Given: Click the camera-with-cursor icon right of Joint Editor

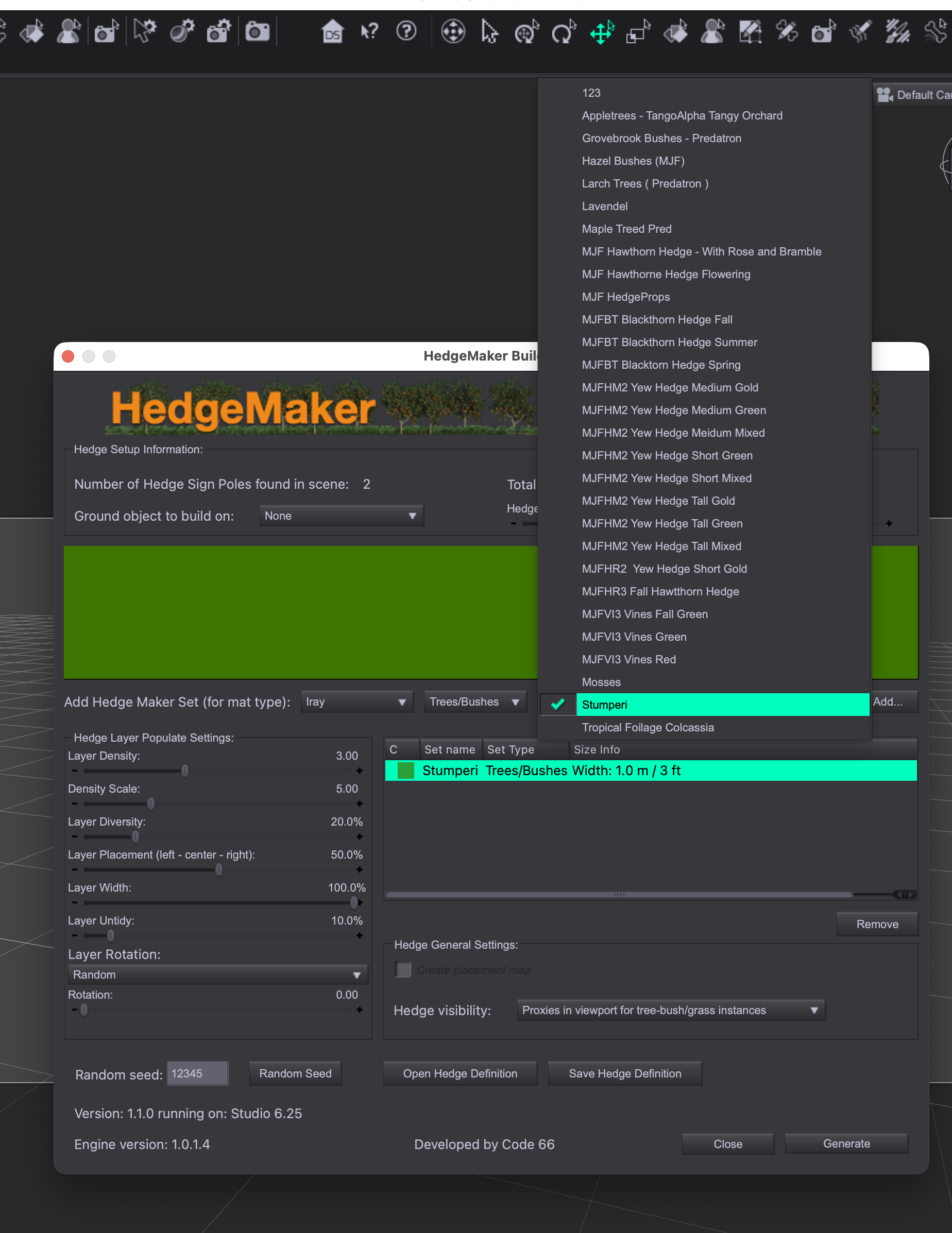Looking at the screenshot, I should pyautogui.click(x=824, y=31).
